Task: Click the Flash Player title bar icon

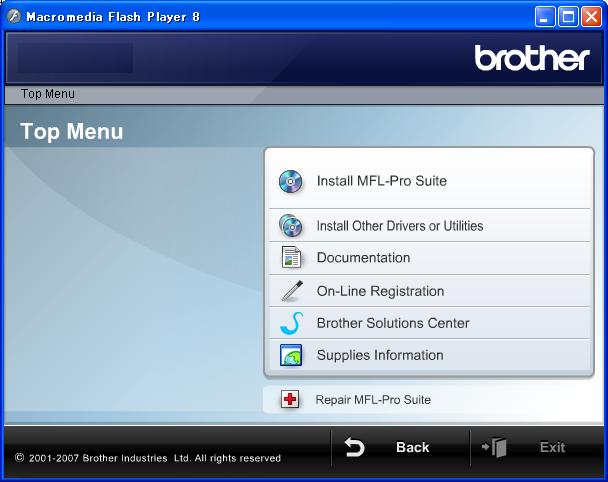Action: pyautogui.click(x=14, y=16)
